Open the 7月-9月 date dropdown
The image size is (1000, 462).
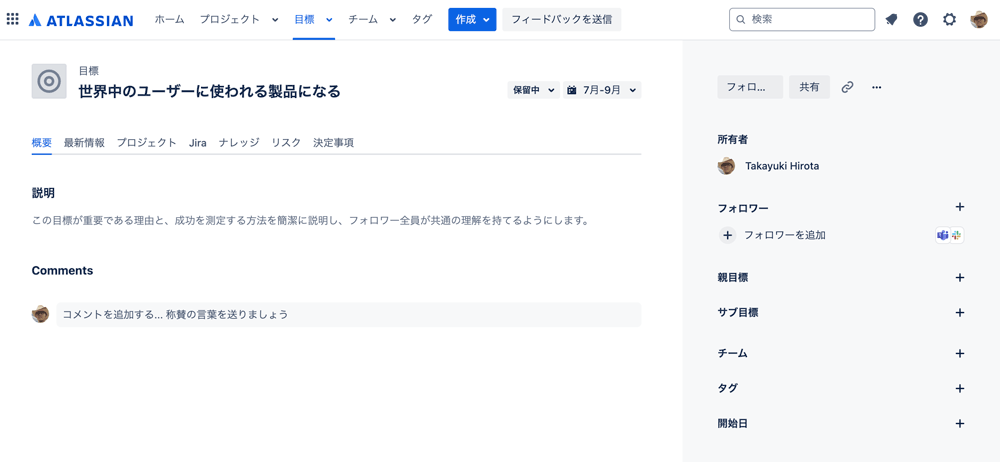[602, 90]
